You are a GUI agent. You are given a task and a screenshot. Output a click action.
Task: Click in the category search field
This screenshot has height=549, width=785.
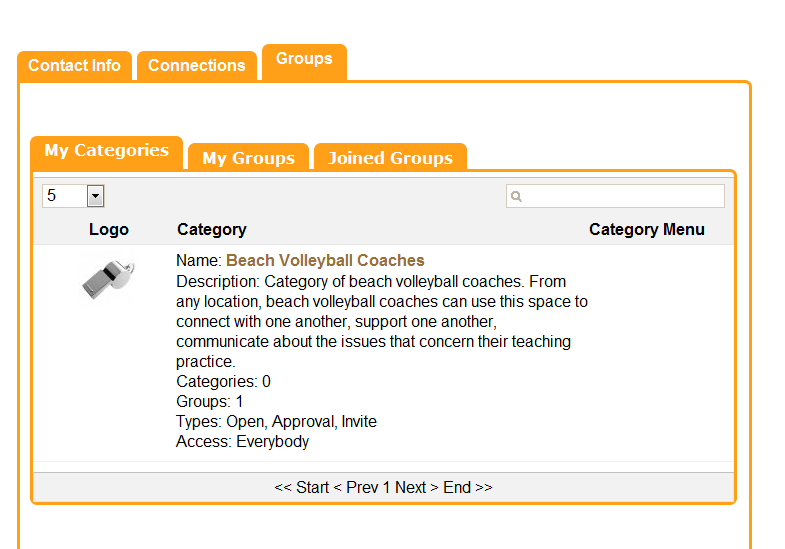click(x=615, y=196)
